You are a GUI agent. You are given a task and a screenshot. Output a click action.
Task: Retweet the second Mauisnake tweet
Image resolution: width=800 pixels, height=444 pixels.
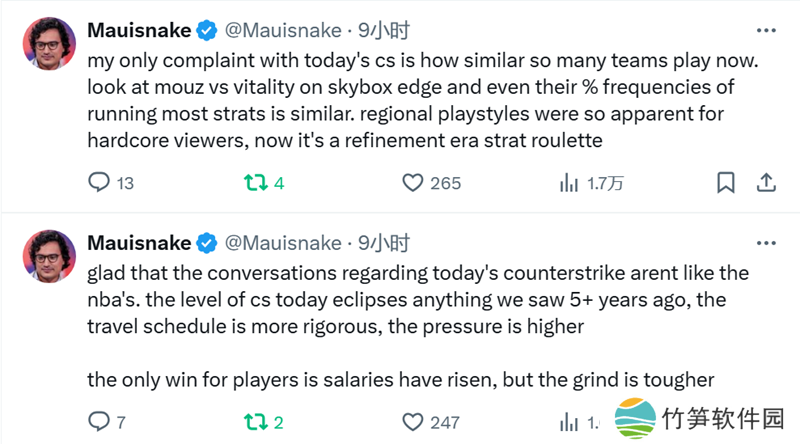(254, 421)
